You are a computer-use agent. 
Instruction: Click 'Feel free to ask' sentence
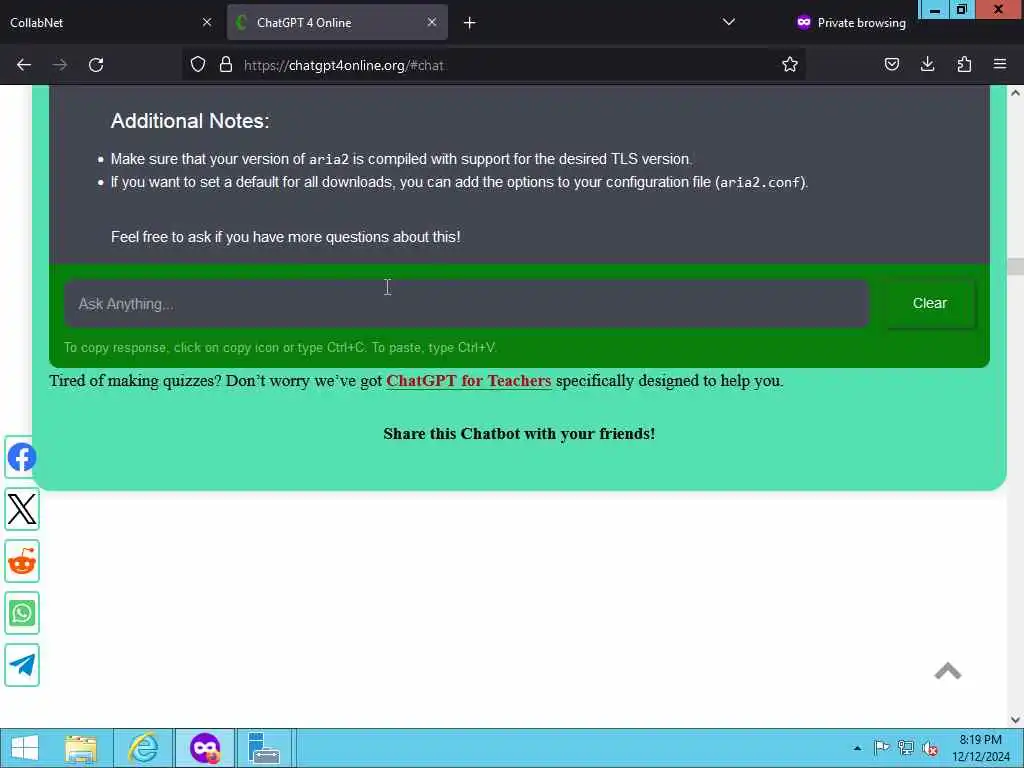tap(285, 237)
